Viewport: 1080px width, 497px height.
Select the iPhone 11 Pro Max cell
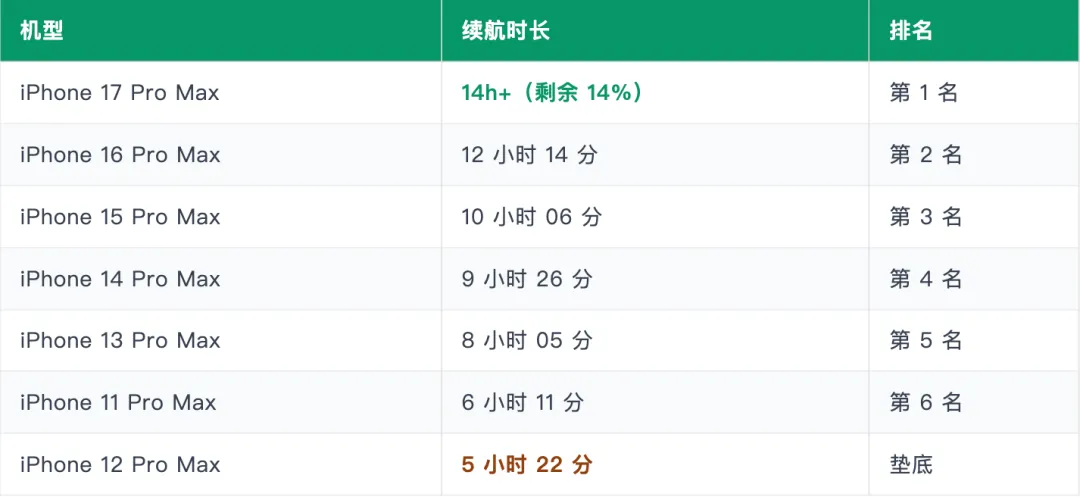(x=220, y=403)
